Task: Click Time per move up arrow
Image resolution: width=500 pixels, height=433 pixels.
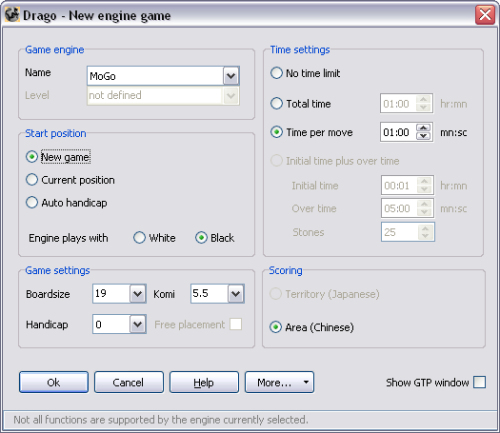Action: point(423,128)
